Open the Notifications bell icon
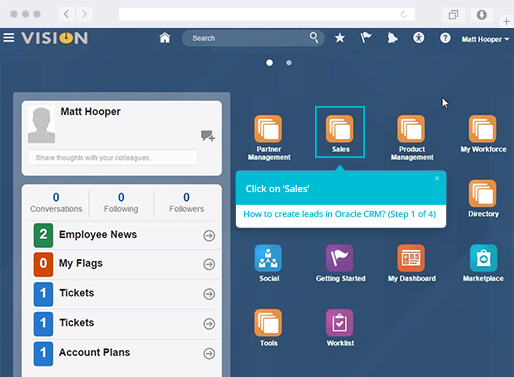This screenshot has width=514, height=377. click(x=392, y=38)
